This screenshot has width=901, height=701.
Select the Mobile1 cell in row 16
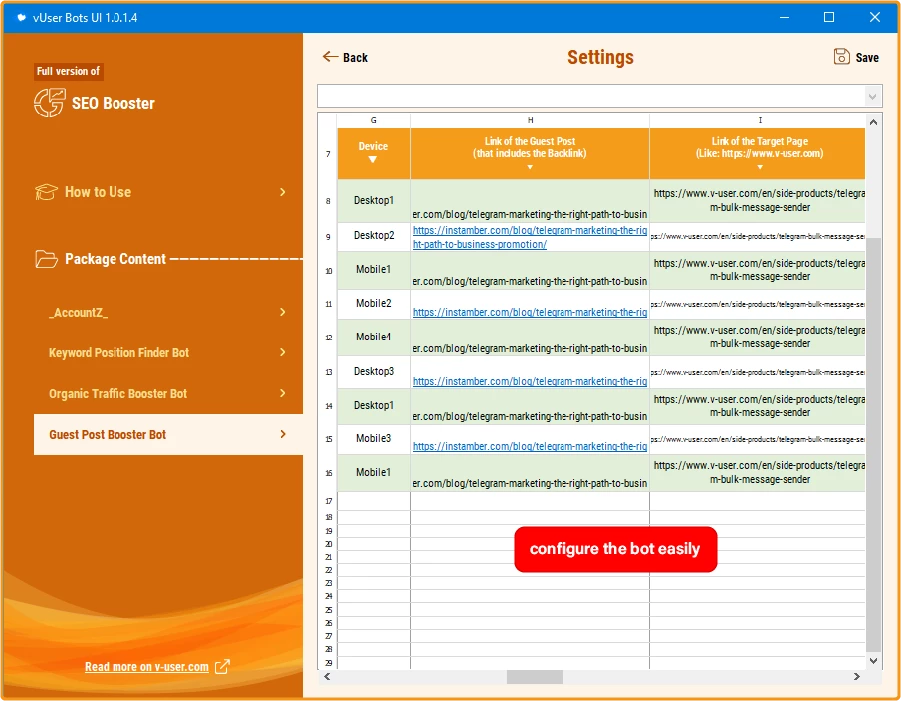pos(374,473)
